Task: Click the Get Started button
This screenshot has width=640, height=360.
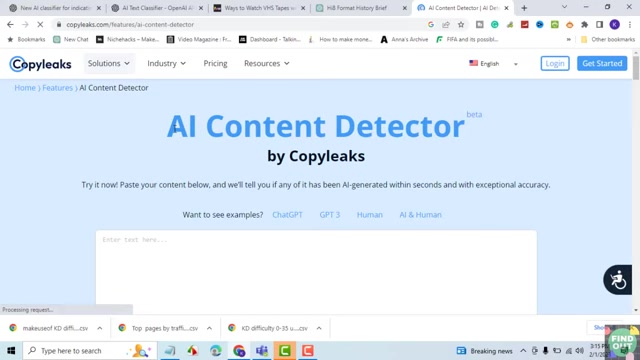Action: pyautogui.click(x=602, y=63)
